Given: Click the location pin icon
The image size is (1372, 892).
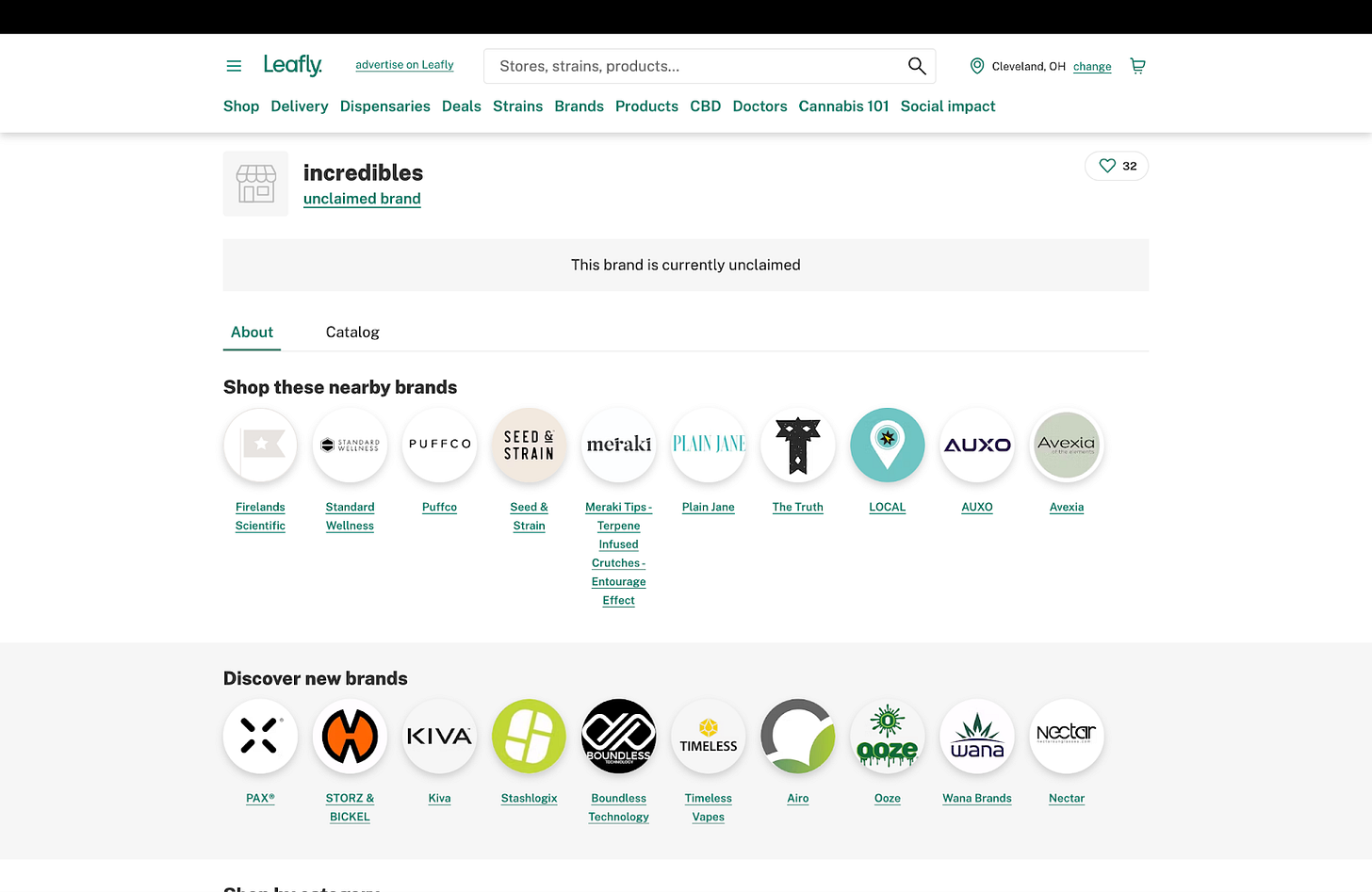Looking at the screenshot, I should point(977,66).
